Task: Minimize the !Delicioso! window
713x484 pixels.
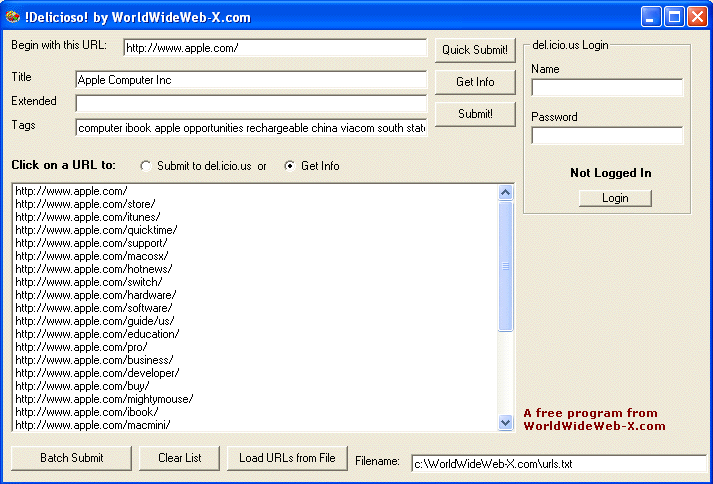Action: 651,17
